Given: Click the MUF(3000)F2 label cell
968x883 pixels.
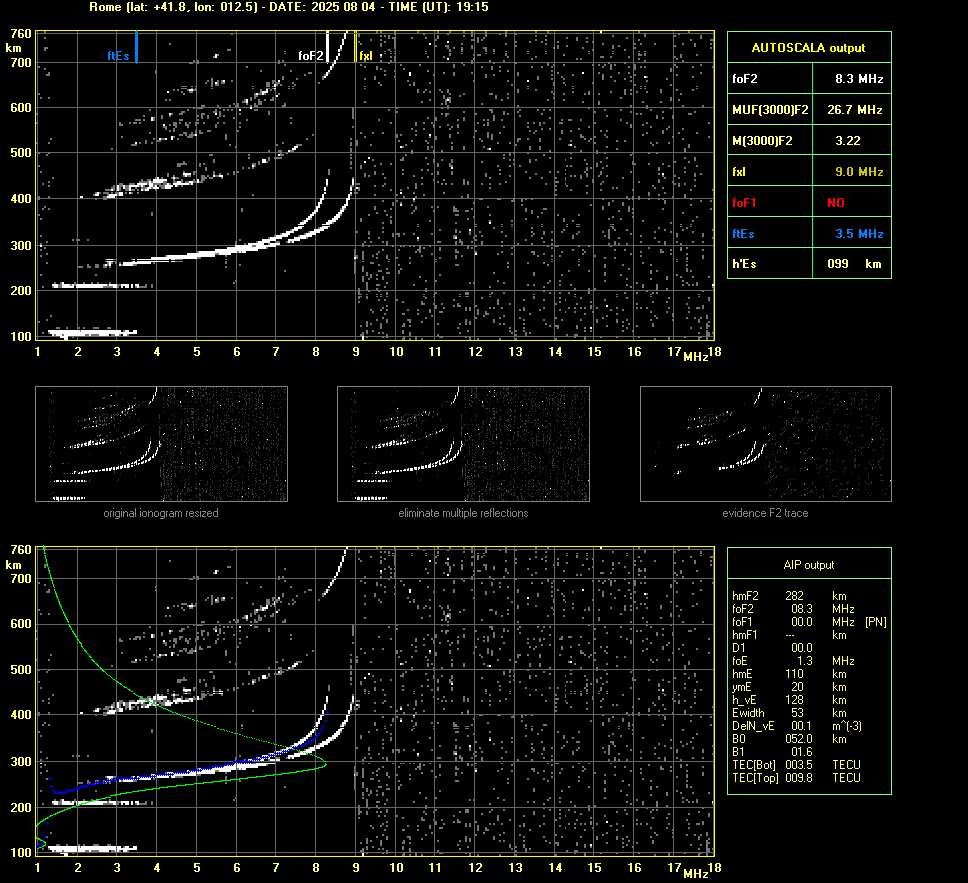Looking at the screenshot, I should (770, 109).
